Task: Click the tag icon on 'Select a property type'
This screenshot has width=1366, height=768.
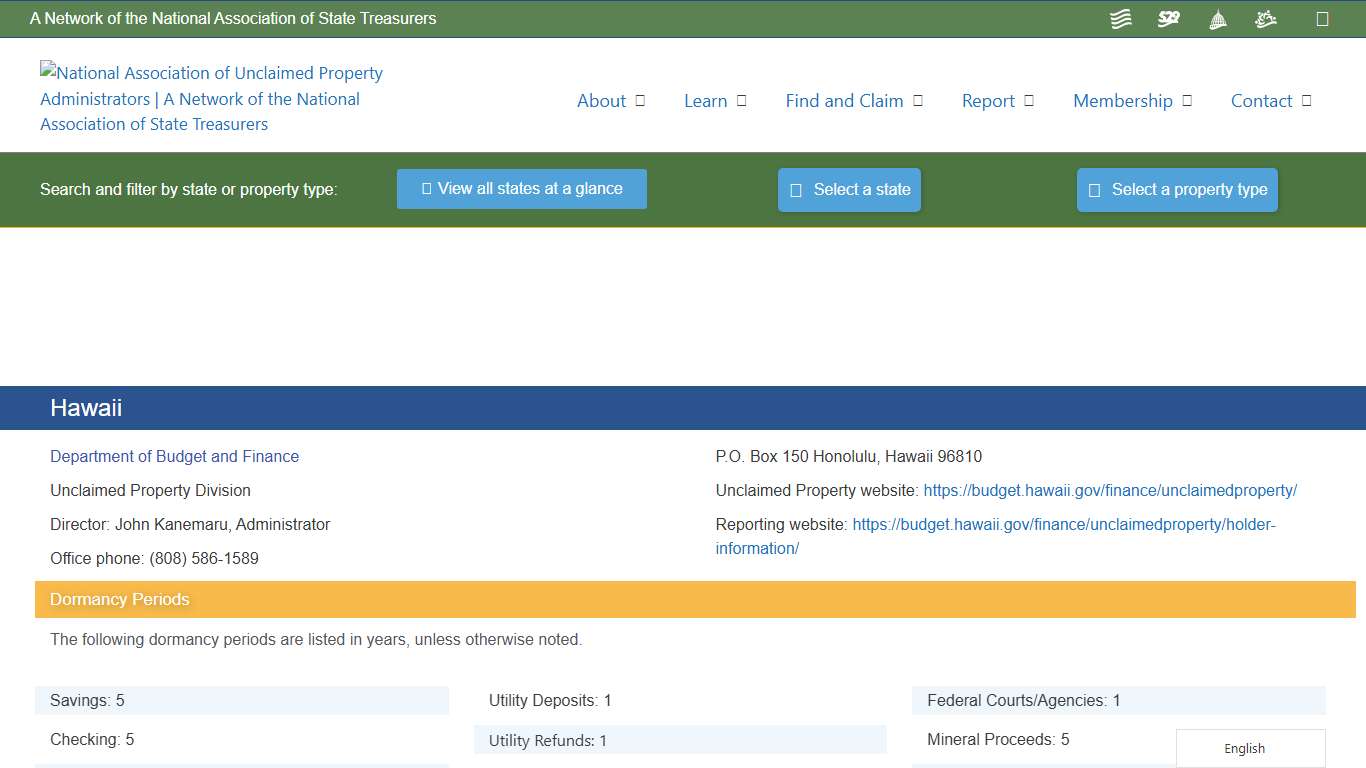Action: (1091, 189)
